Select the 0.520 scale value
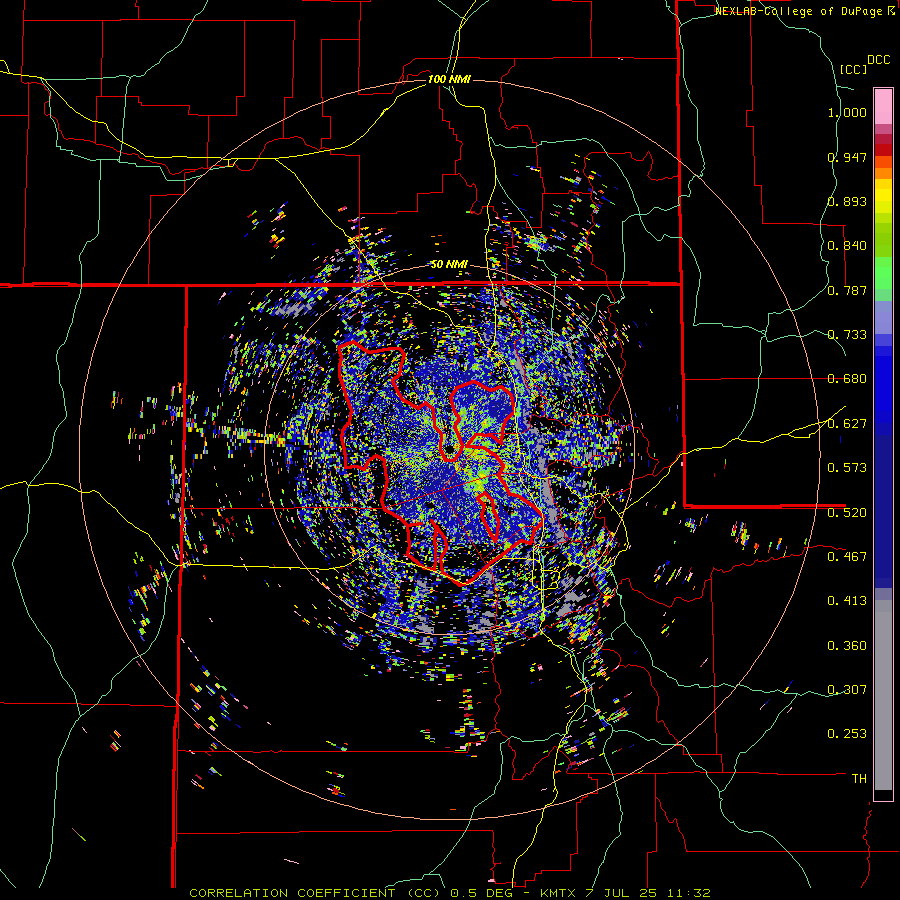The width and height of the screenshot is (900, 900). (847, 513)
